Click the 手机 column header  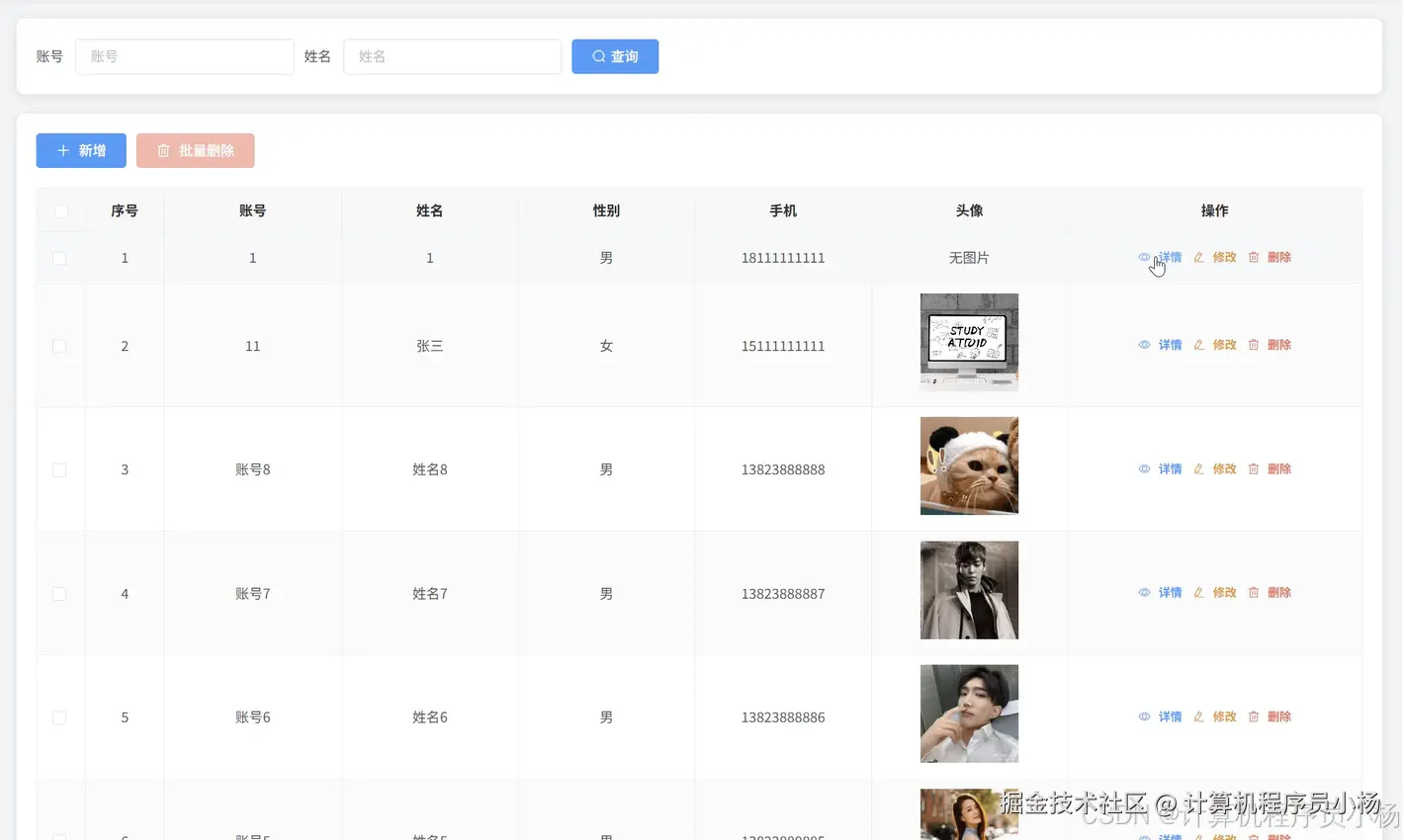coord(783,210)
